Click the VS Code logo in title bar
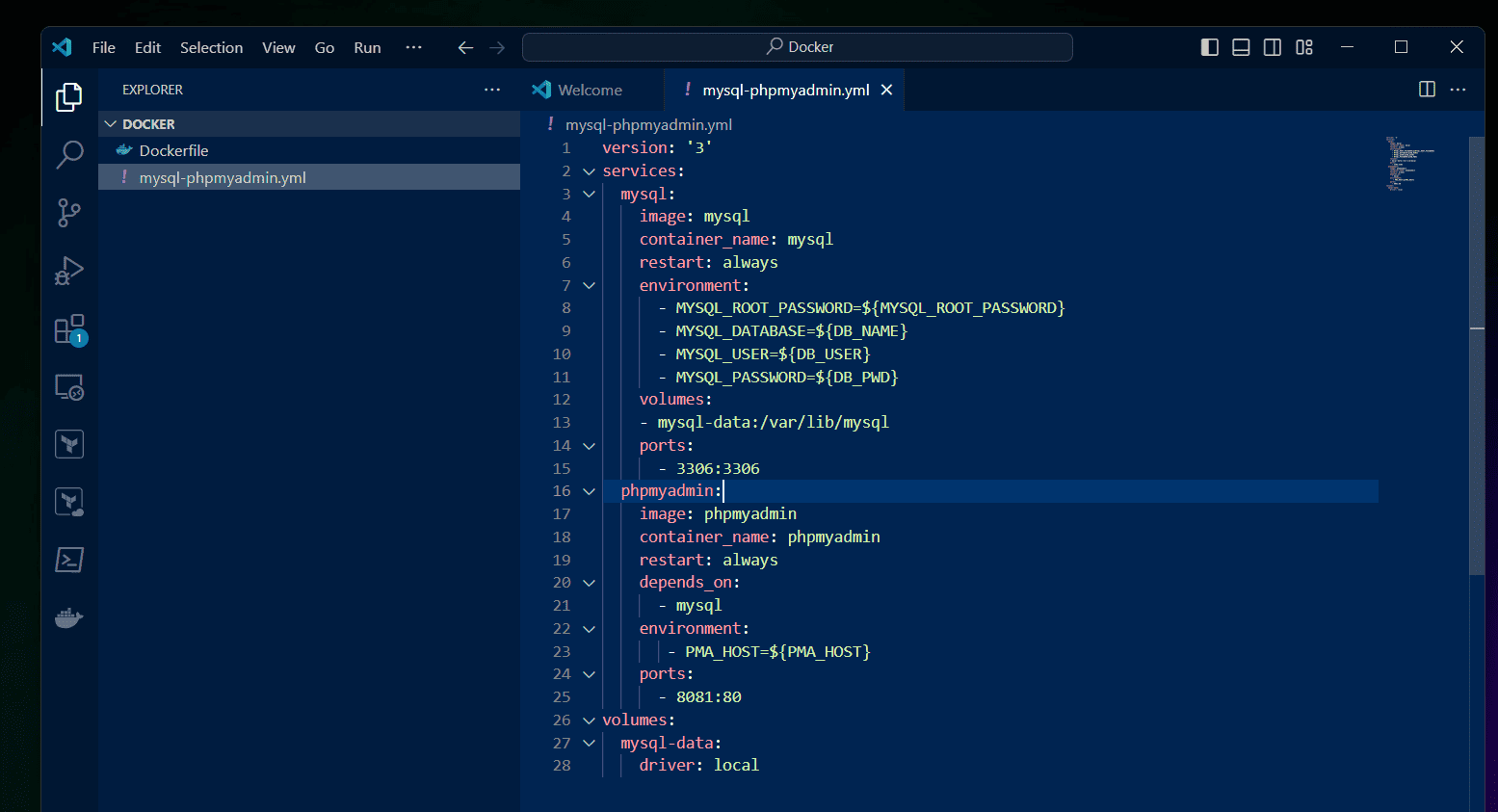 [63, 47]
